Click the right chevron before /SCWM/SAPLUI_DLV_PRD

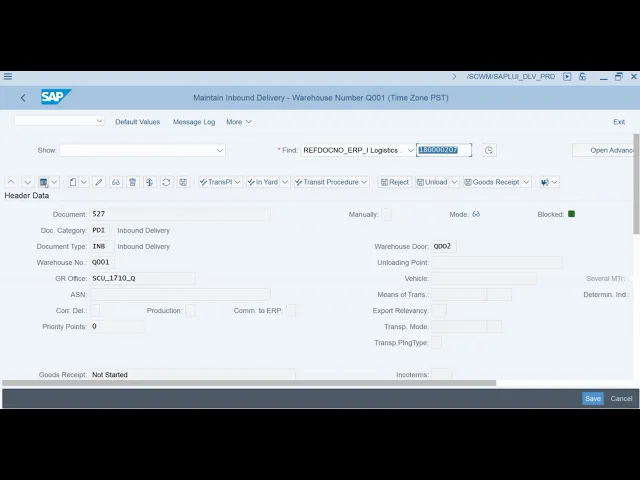tap(454, 76)
